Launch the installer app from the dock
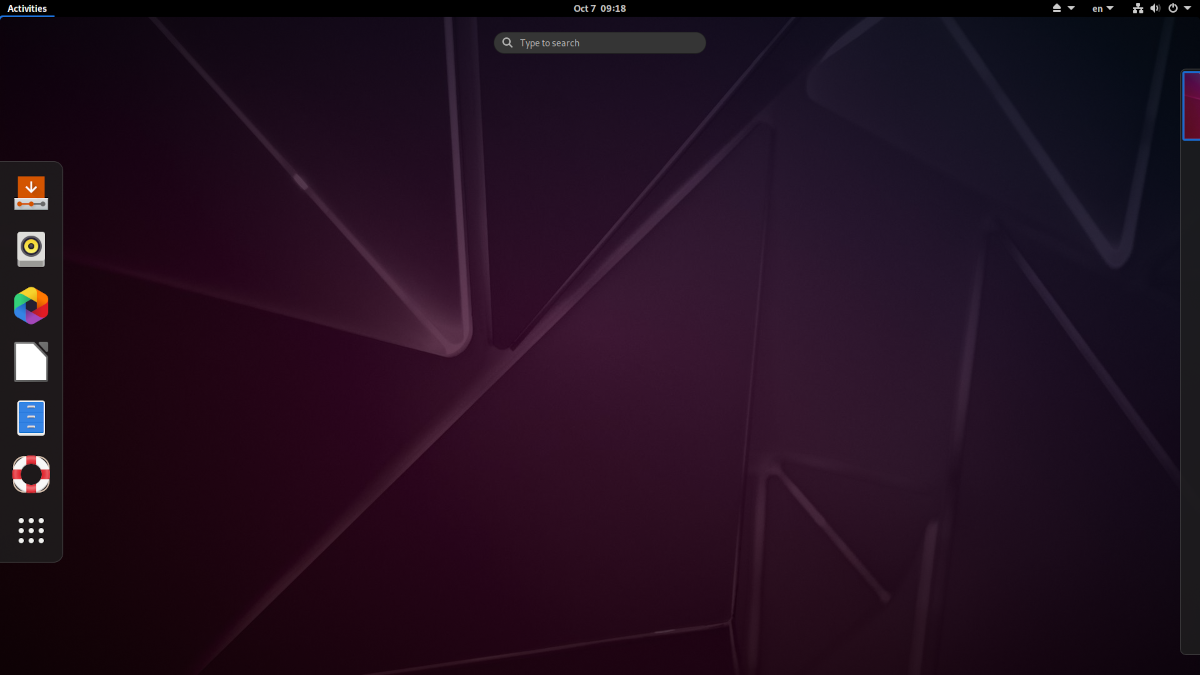 pos(31,192)
